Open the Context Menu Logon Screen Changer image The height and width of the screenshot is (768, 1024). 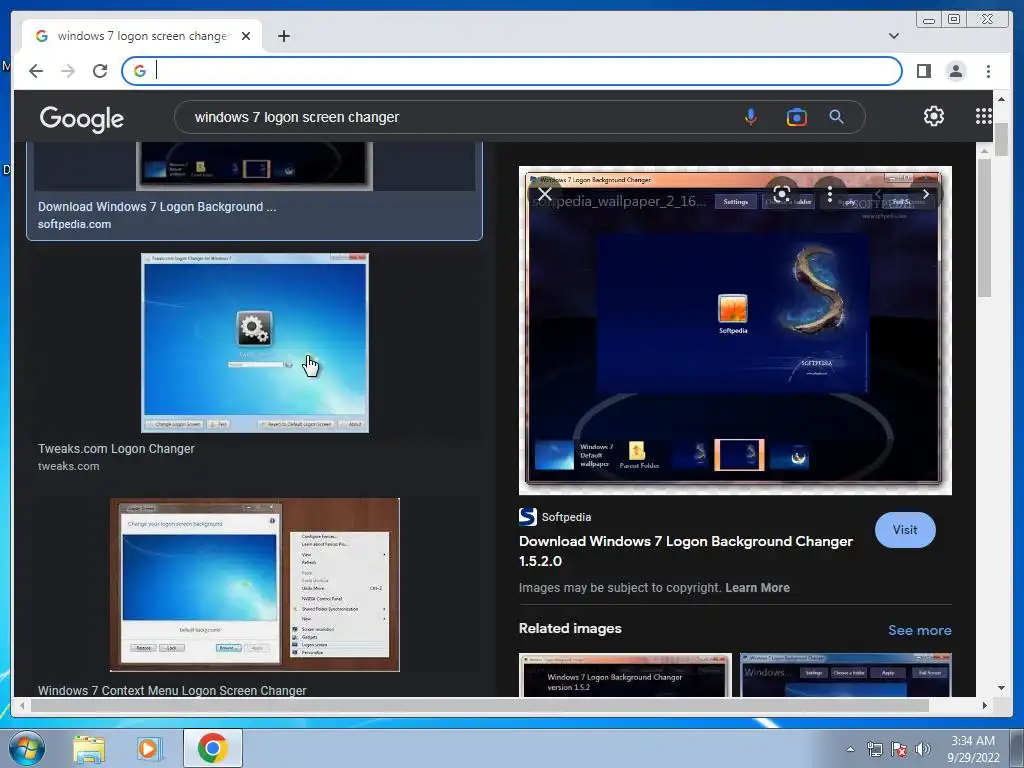pos(255,584)
